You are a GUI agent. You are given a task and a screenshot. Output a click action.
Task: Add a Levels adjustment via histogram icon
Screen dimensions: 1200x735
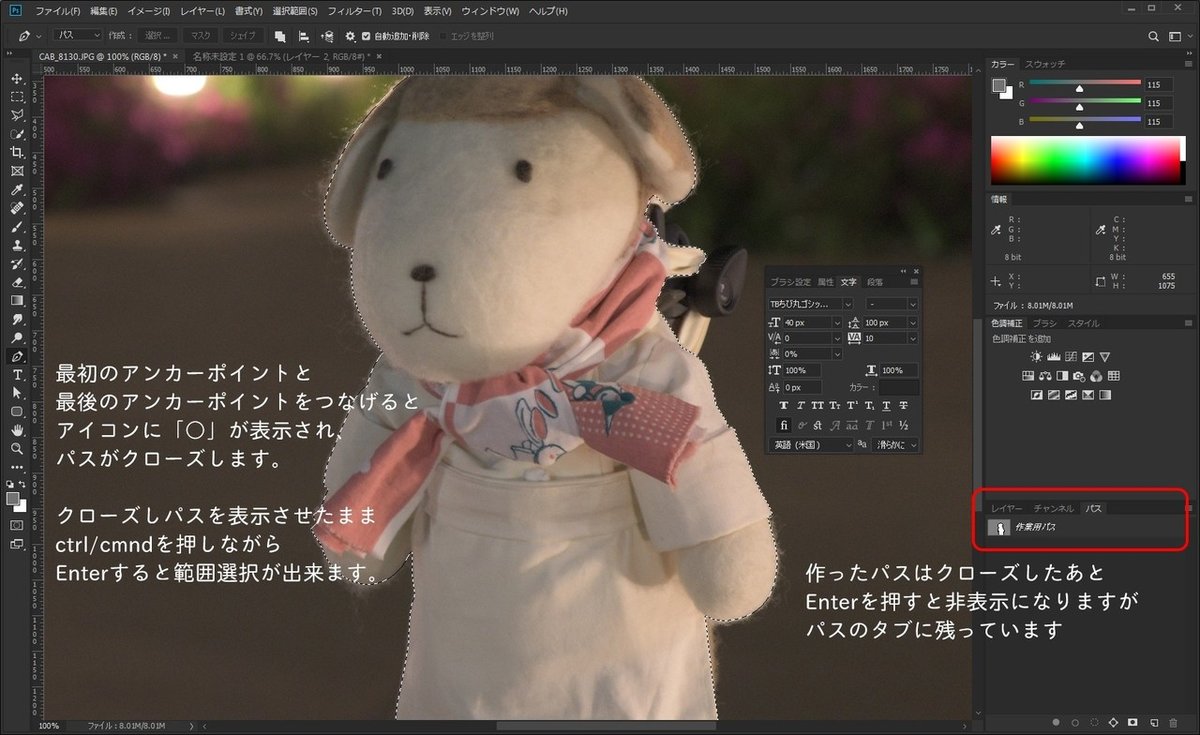click(1053, 357)
